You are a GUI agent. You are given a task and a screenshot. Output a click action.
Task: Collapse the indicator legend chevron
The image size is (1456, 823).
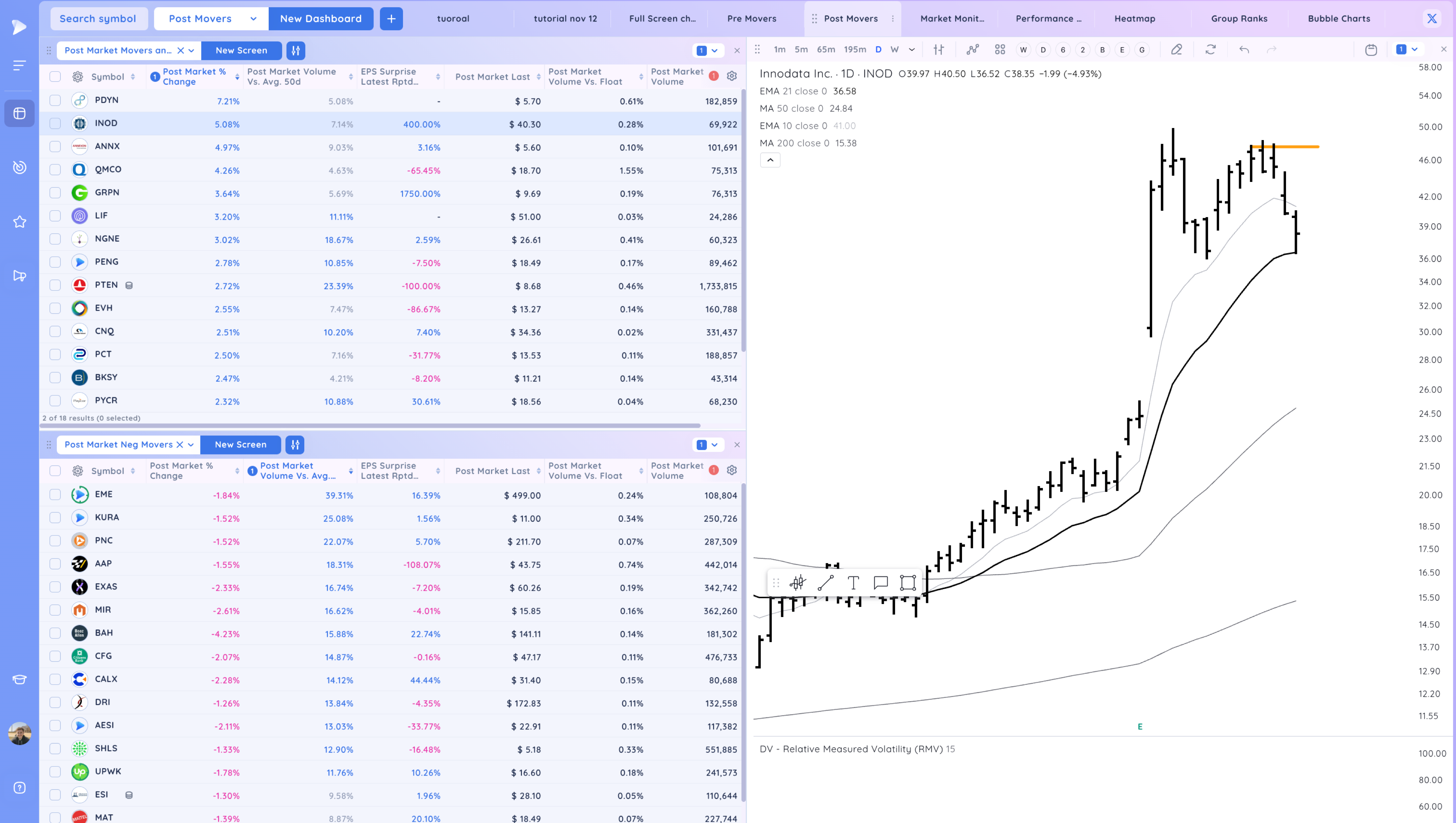point(770,160)
